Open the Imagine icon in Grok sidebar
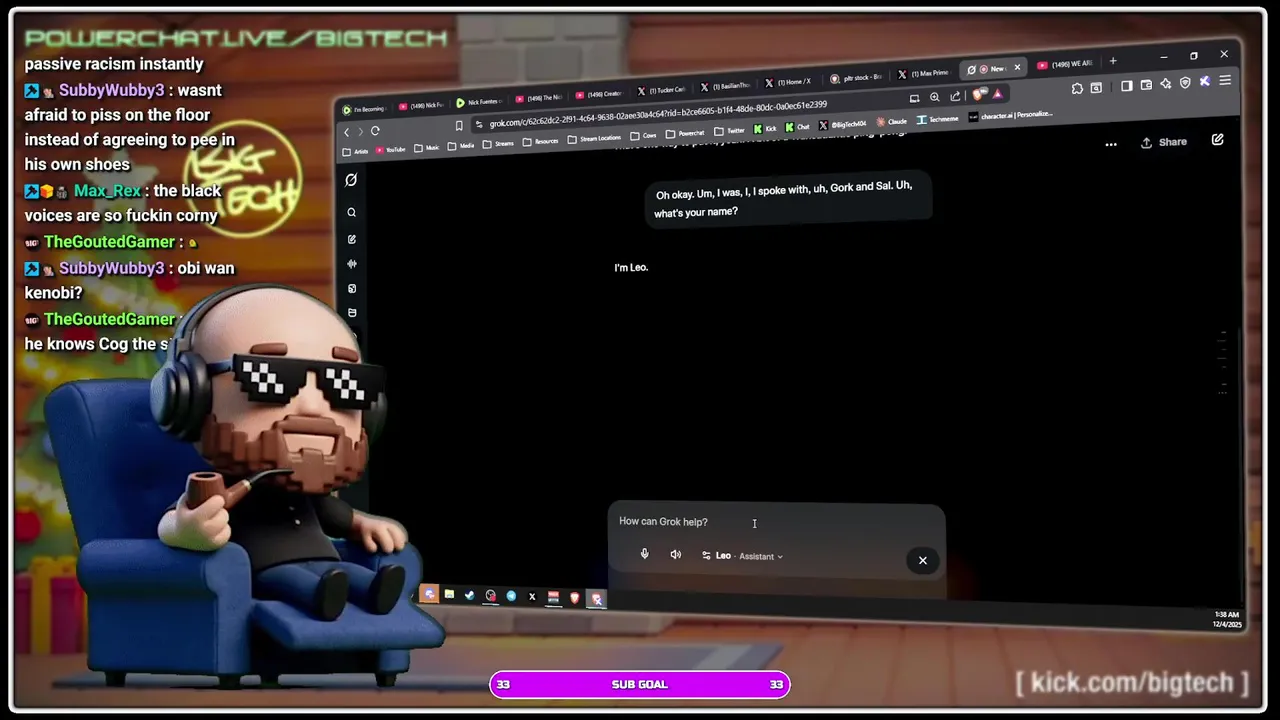This screenshot has height=720, width=1280. 351,288
